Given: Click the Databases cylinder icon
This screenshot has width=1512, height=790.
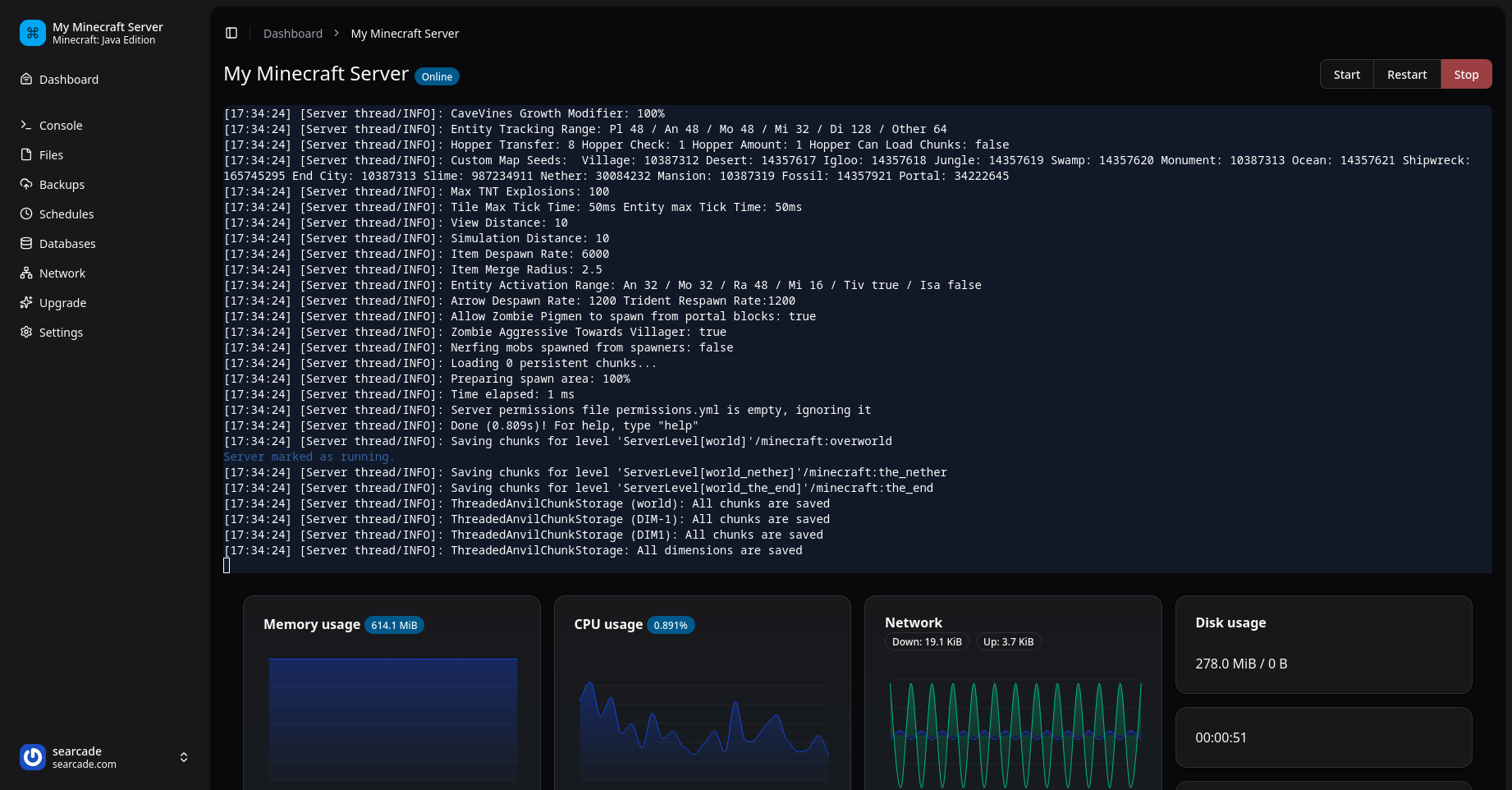Looking at the screenshot, I should point(26,243).
